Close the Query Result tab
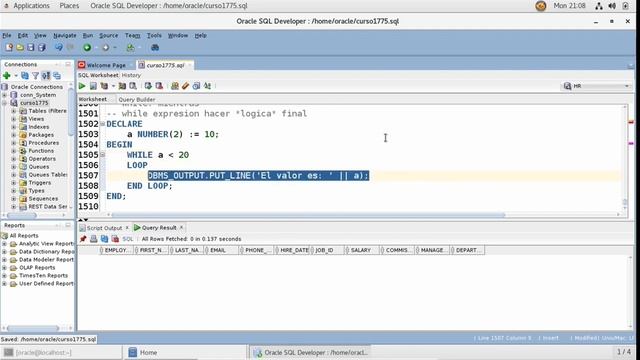 pos(182,227)
